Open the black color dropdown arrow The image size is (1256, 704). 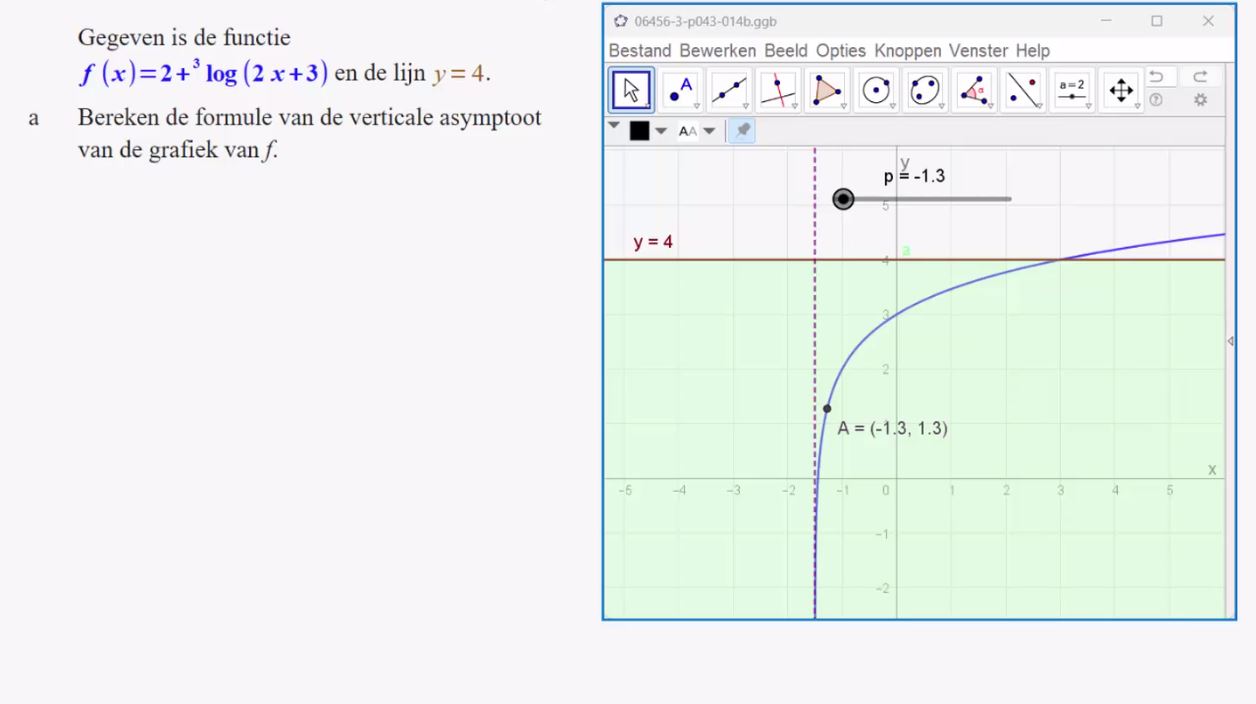[x=661, y=131]
